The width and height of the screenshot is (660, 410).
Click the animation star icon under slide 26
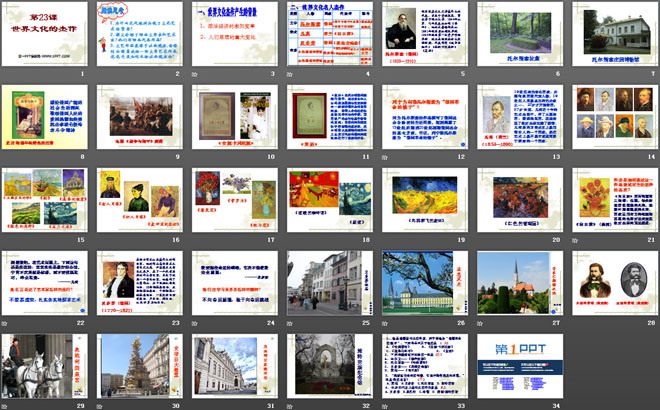[385, 323]
